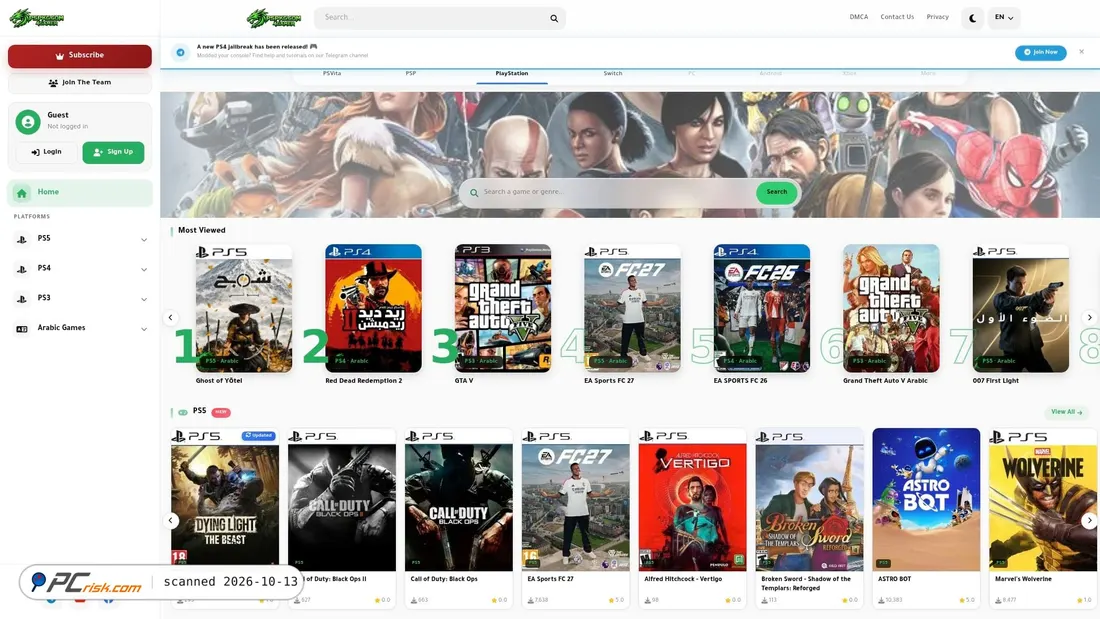Open the Join The Team link
1100x619 pixels.
80,83
